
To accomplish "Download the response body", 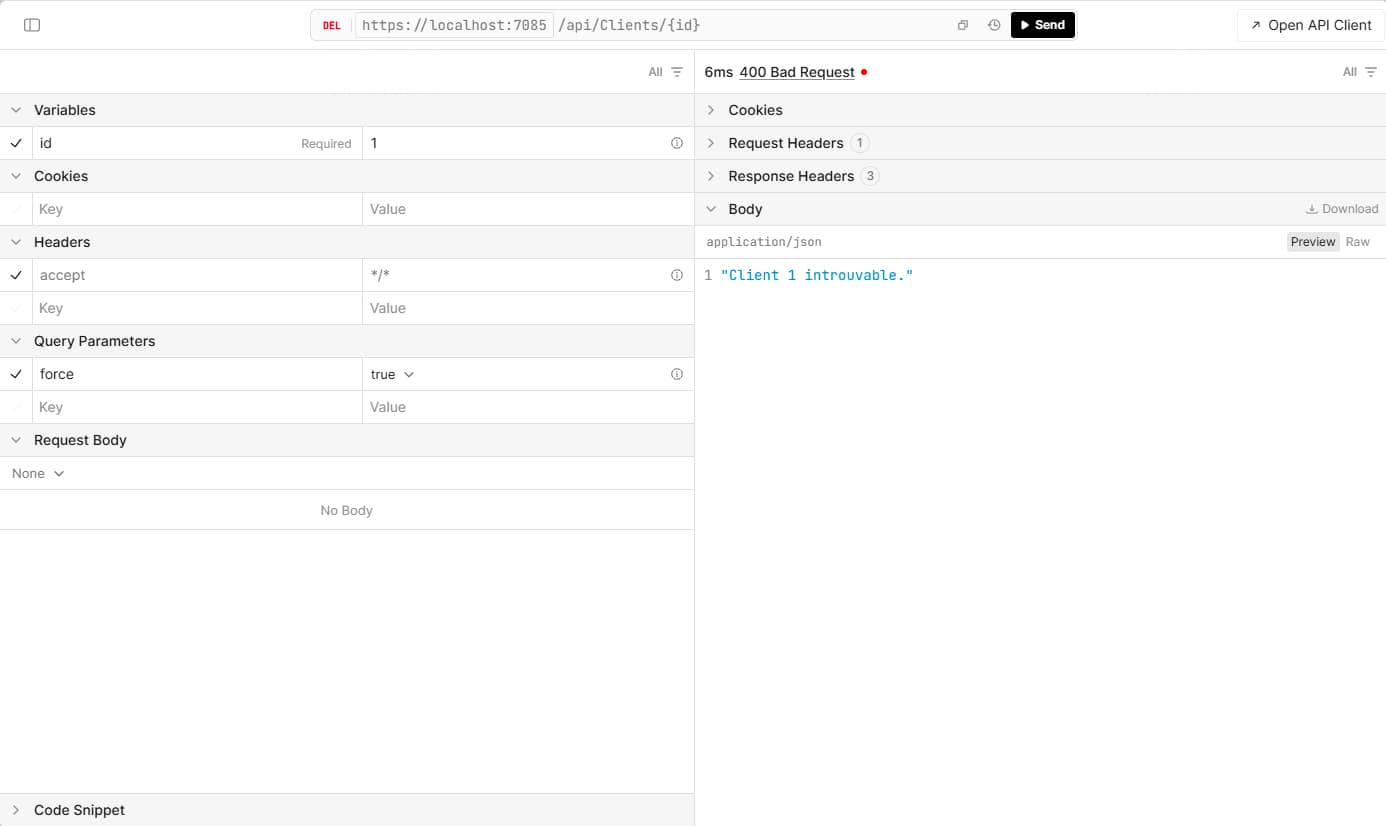I will 1342,209.
